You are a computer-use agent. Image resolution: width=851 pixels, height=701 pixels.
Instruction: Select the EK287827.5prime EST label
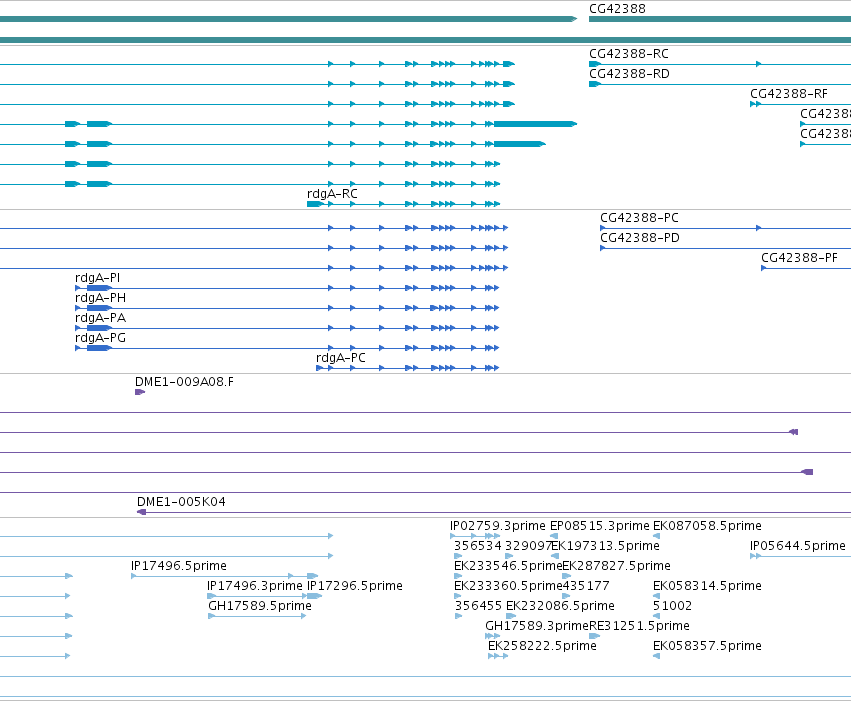pos(616,566)
